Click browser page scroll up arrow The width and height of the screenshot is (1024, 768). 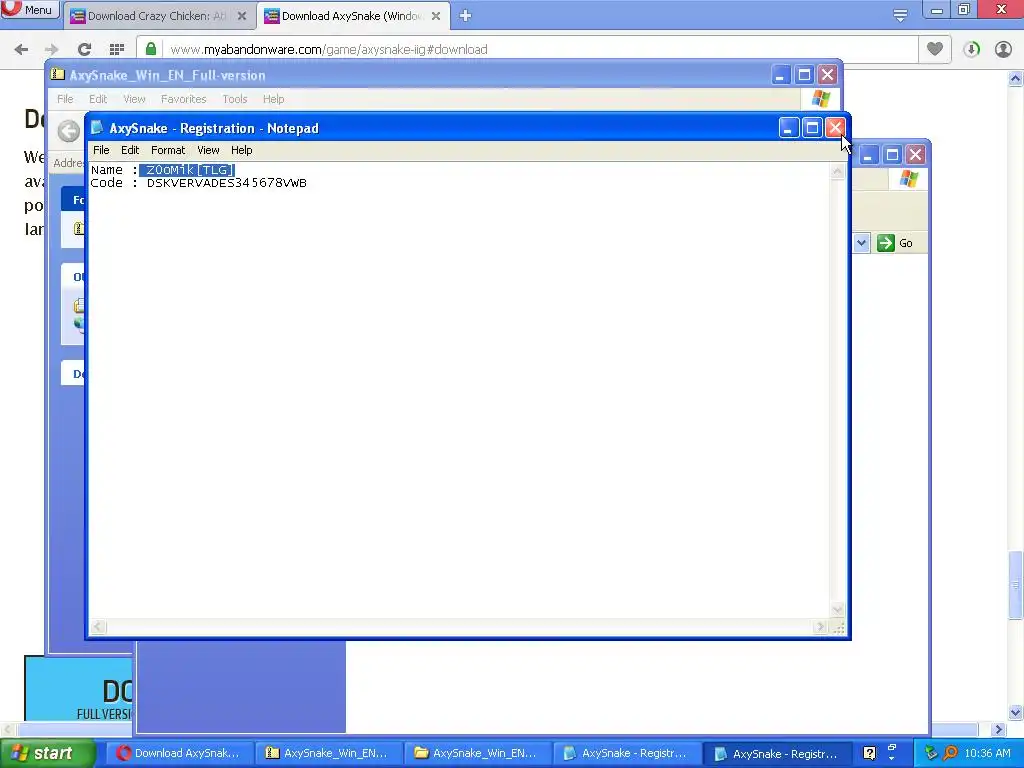pyautogui.click(x=1015, y=78)
